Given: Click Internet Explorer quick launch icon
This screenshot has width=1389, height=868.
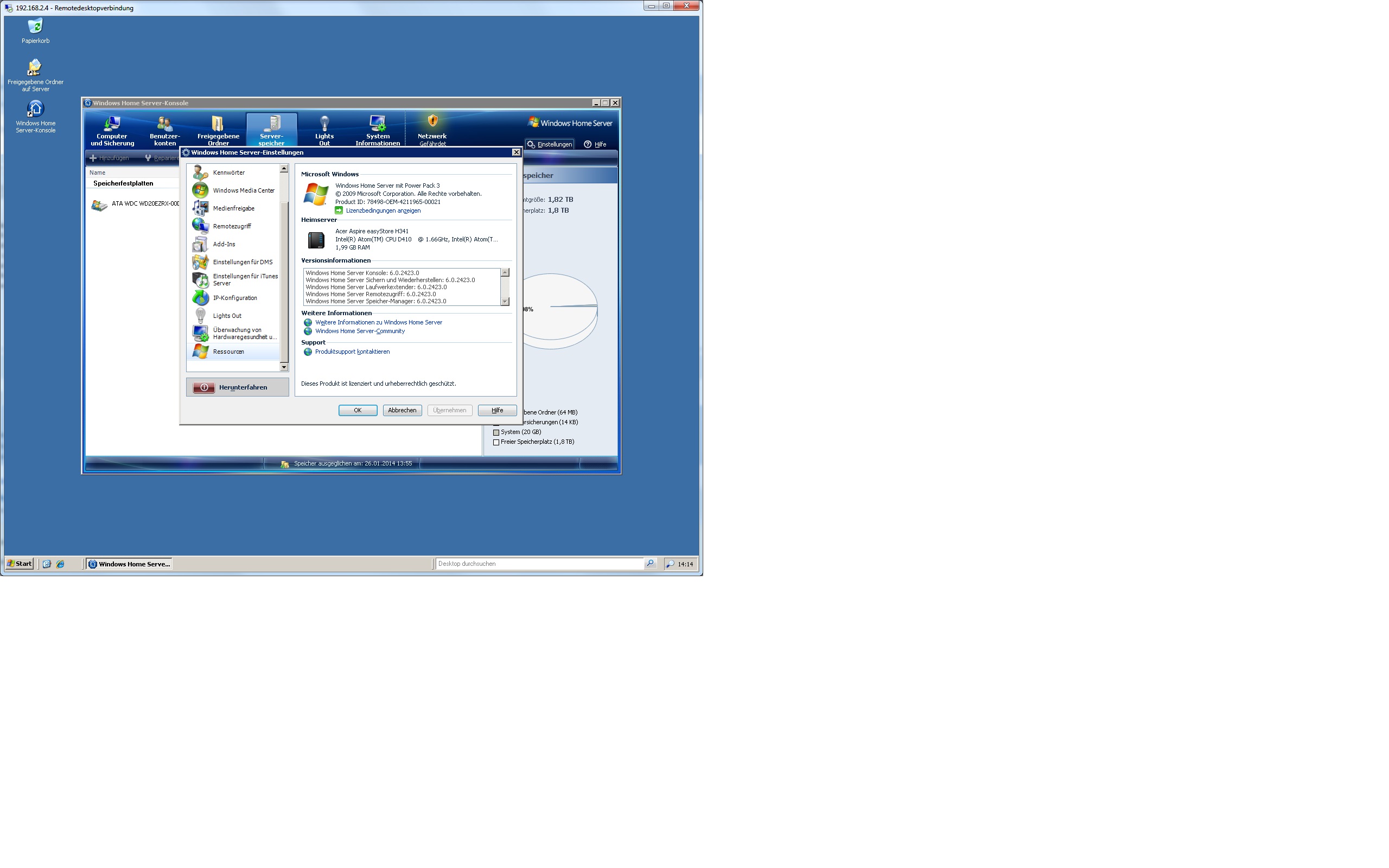Looking at the screenshot, I should 60,564.
